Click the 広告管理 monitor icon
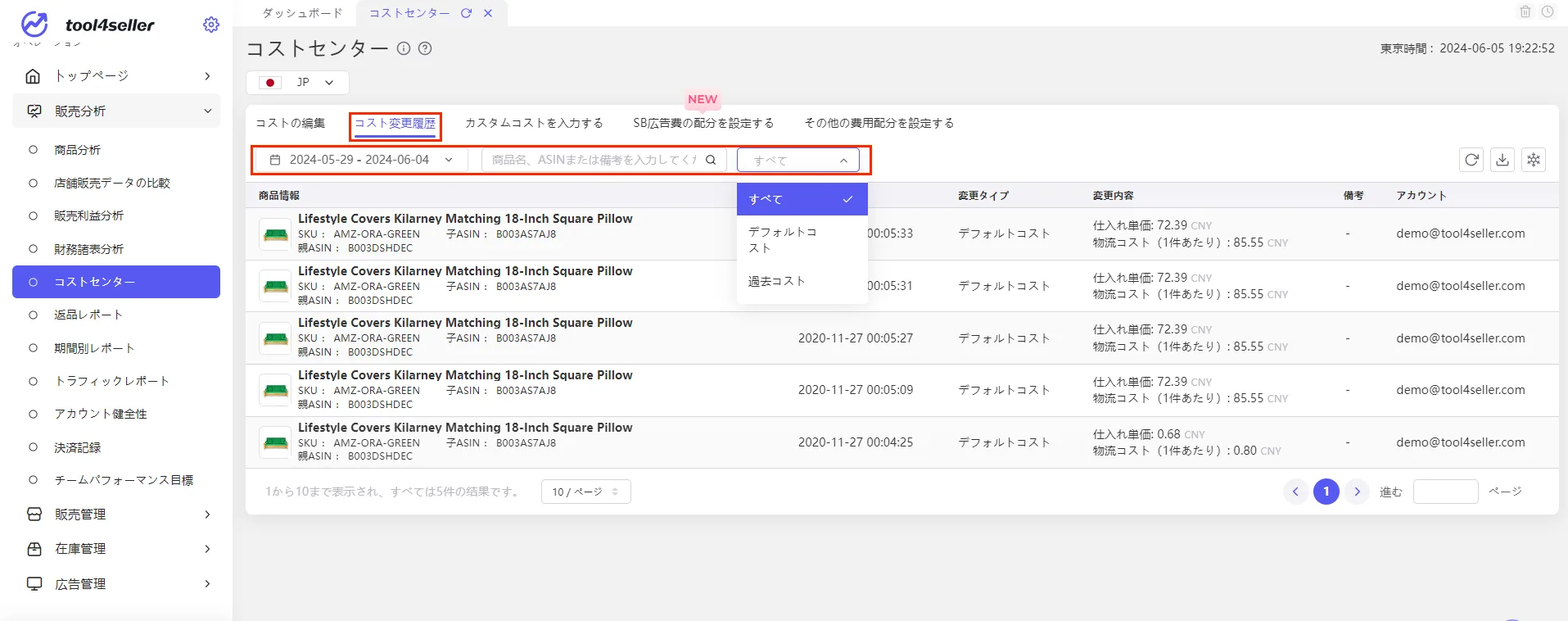 [34, 584]
